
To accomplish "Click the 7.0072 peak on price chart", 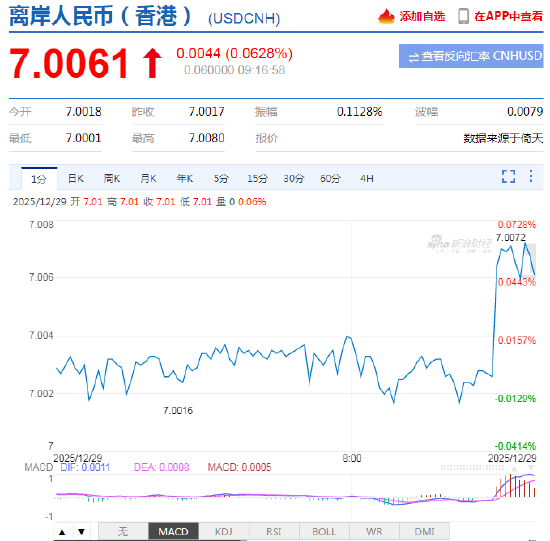I will [525, 243].
